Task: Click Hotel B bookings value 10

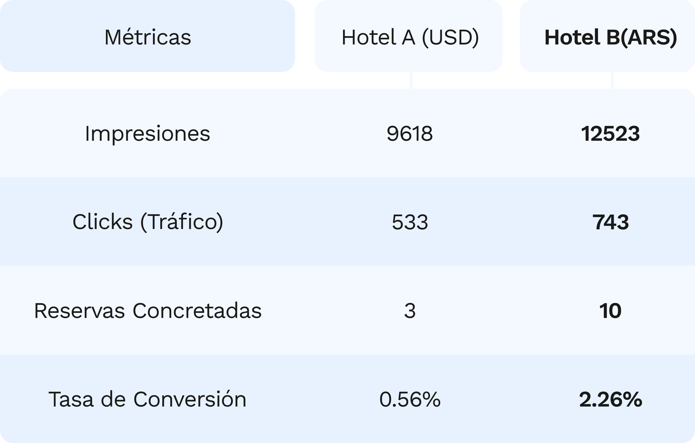Action: [x=610, y=310]
